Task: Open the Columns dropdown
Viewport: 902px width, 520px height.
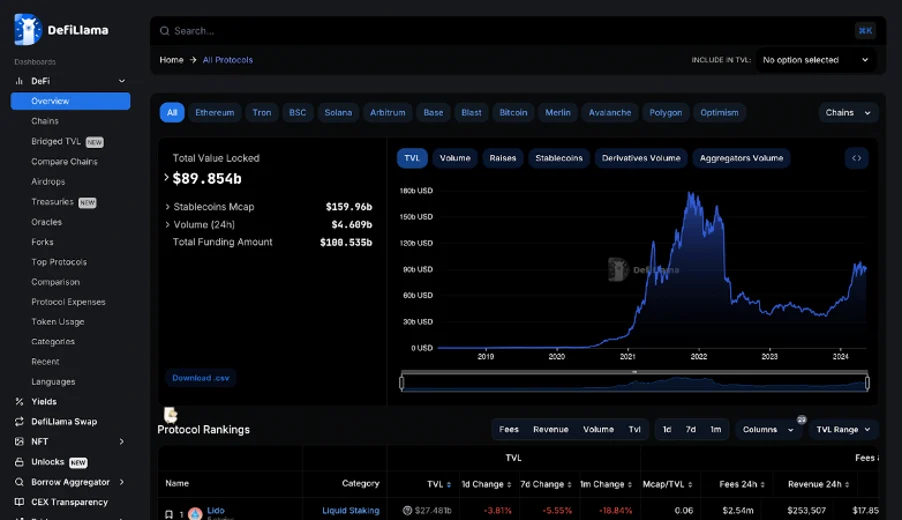Action: coord(768,430)
